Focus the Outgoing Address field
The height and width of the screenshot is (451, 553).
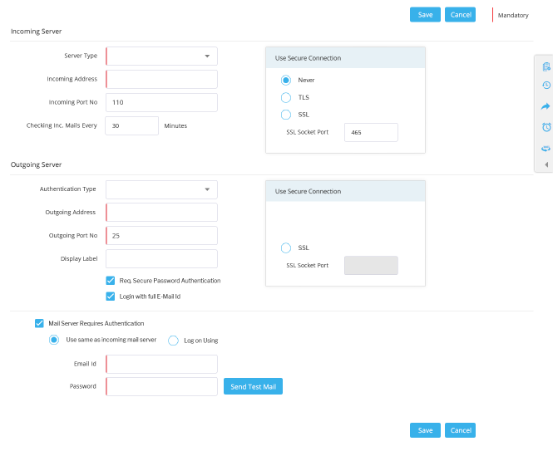pos(162,213)
